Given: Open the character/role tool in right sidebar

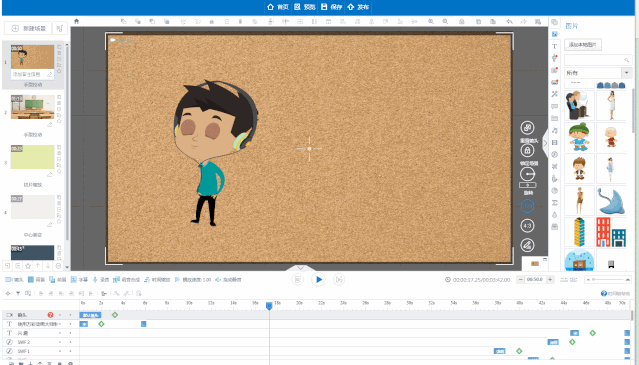Looking at the screenshot, I should click(555, 58).
